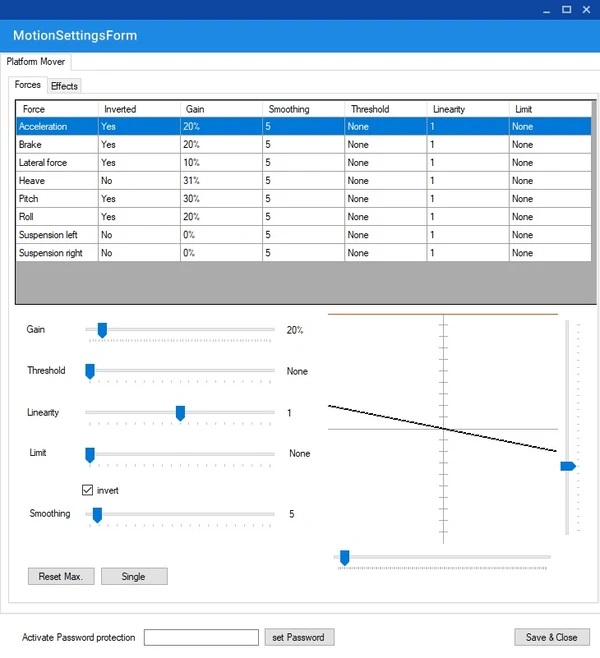The width and height of the screenshot is (600, 658).
Task: Open the Forces tab
Action: click(28, 85)
